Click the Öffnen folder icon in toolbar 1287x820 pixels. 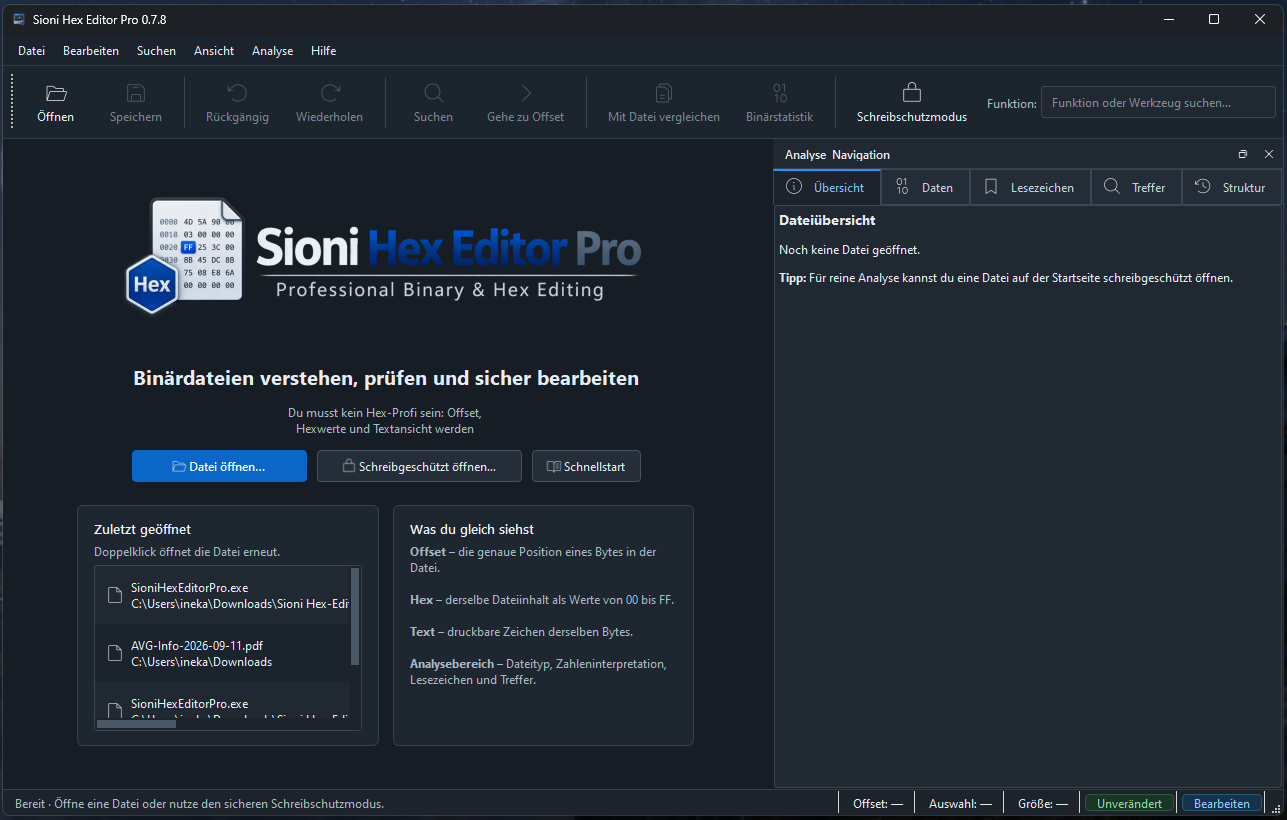coord(56,93)
